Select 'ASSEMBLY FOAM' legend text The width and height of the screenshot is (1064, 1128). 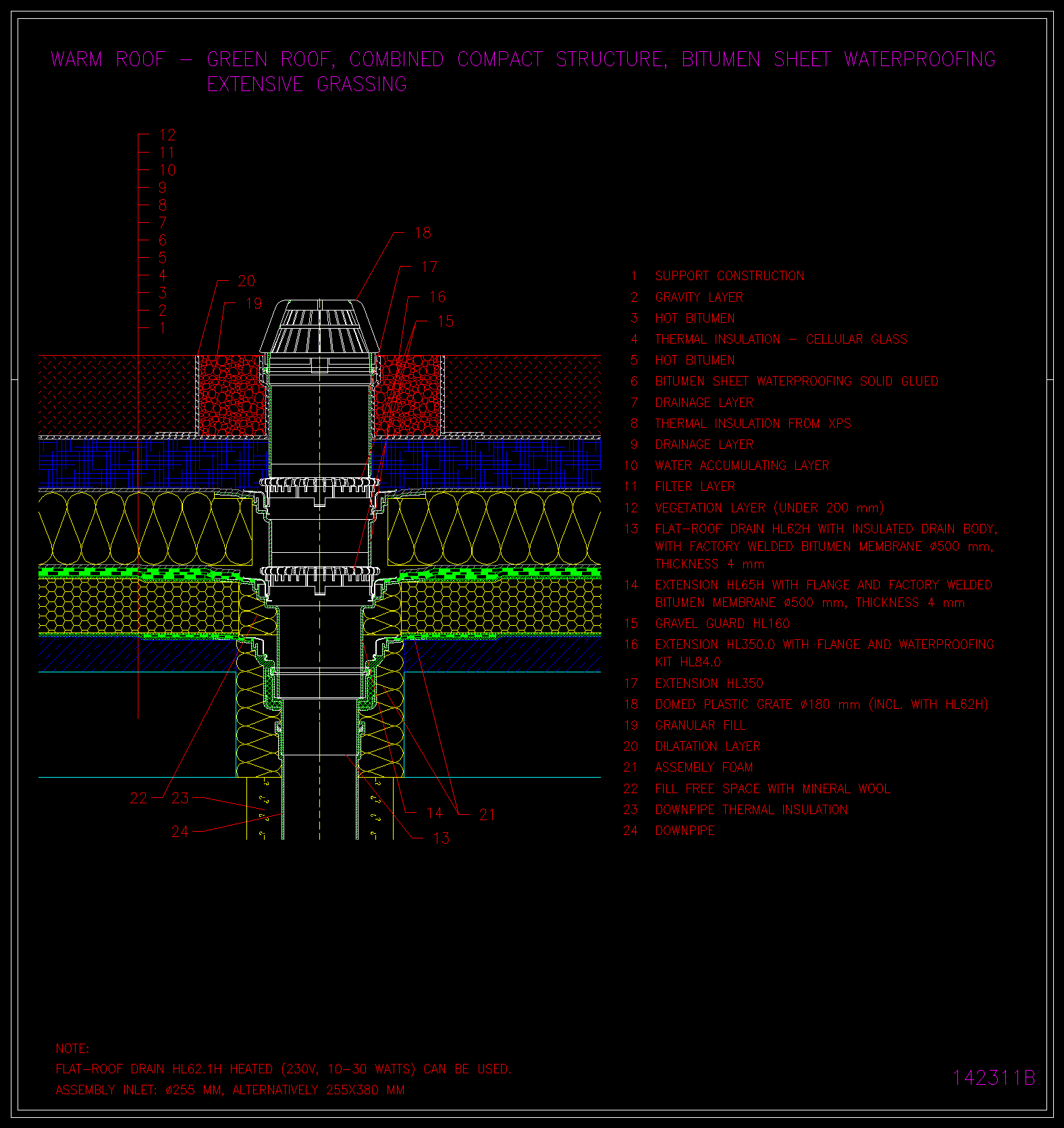[703, 768]
